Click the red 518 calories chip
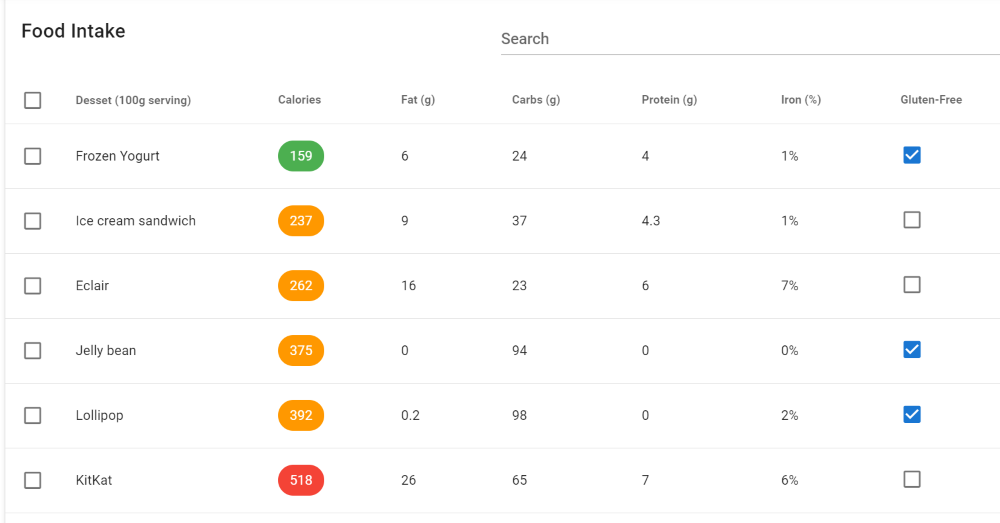The image size is (1000, 523). (301, 481)
